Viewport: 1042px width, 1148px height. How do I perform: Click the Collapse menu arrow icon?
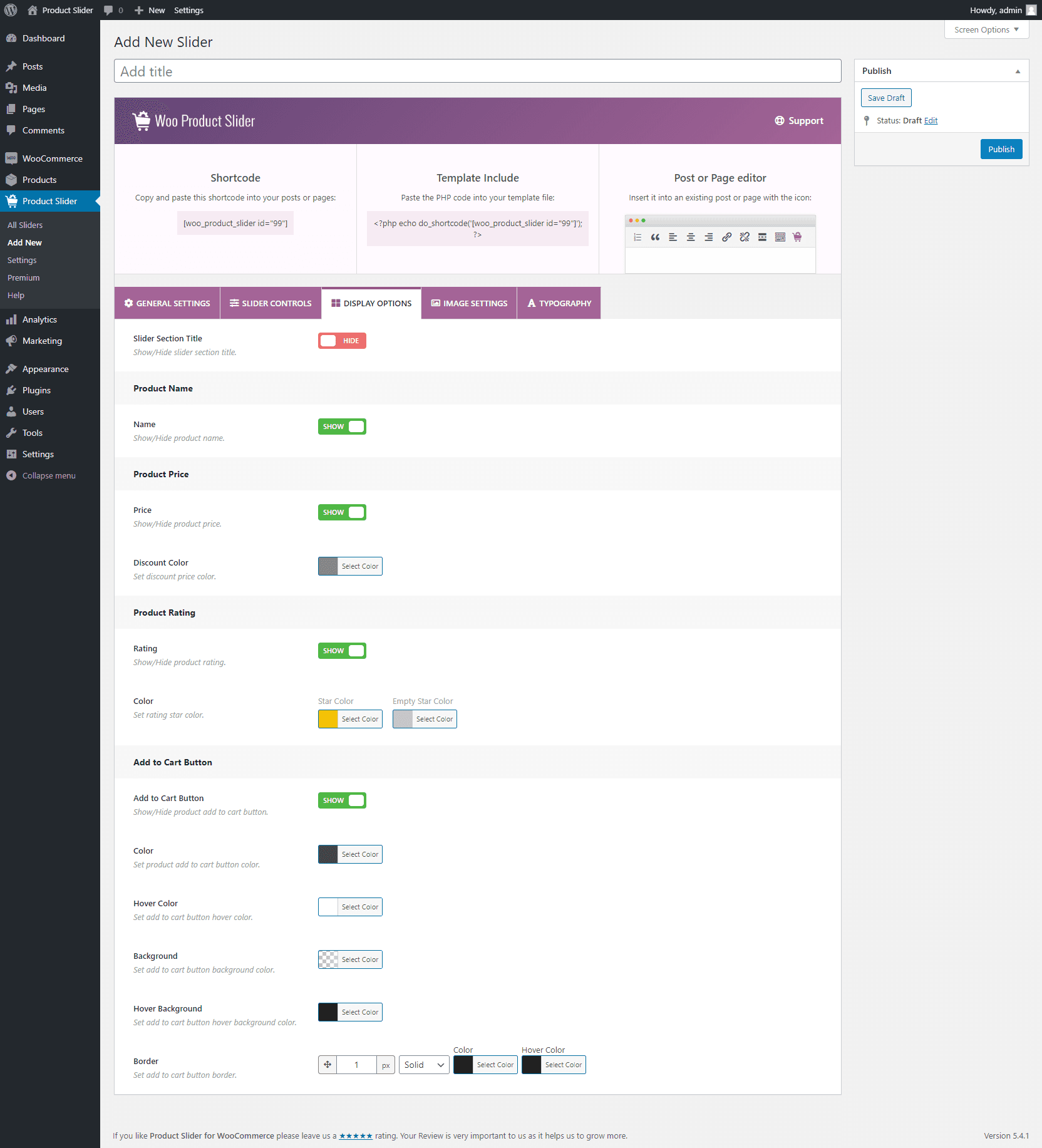pyautogui.click(x=11, y=475)
